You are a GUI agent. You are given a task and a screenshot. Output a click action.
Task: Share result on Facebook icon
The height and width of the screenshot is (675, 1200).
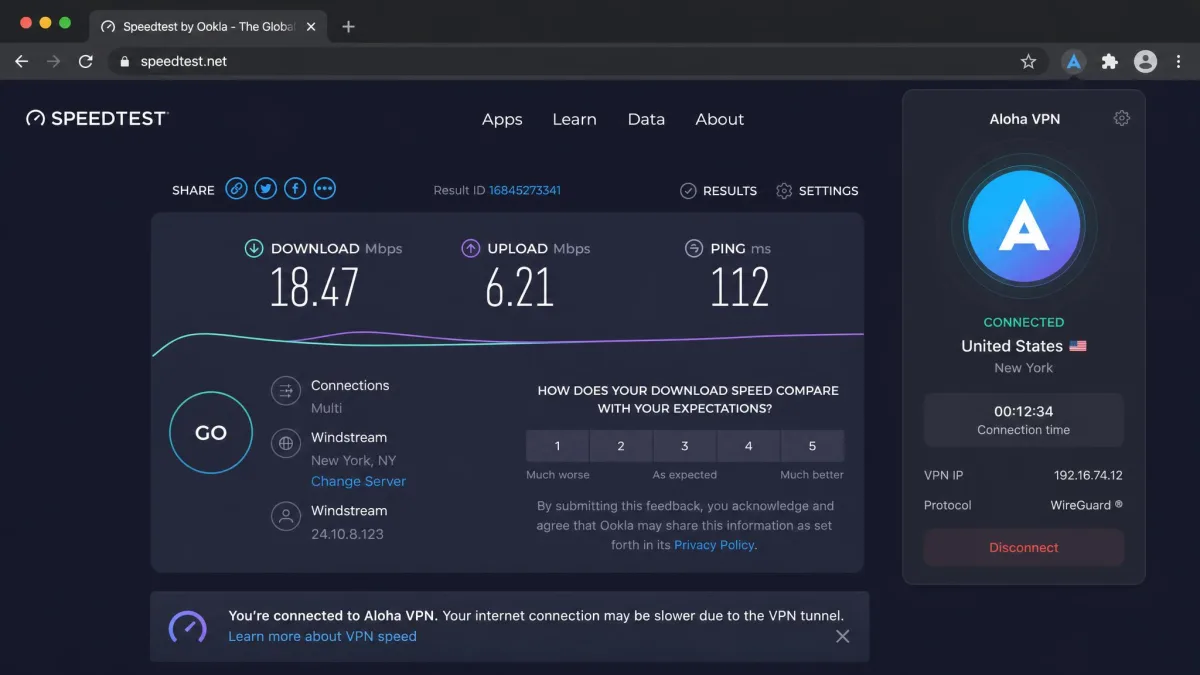[295, 188]
